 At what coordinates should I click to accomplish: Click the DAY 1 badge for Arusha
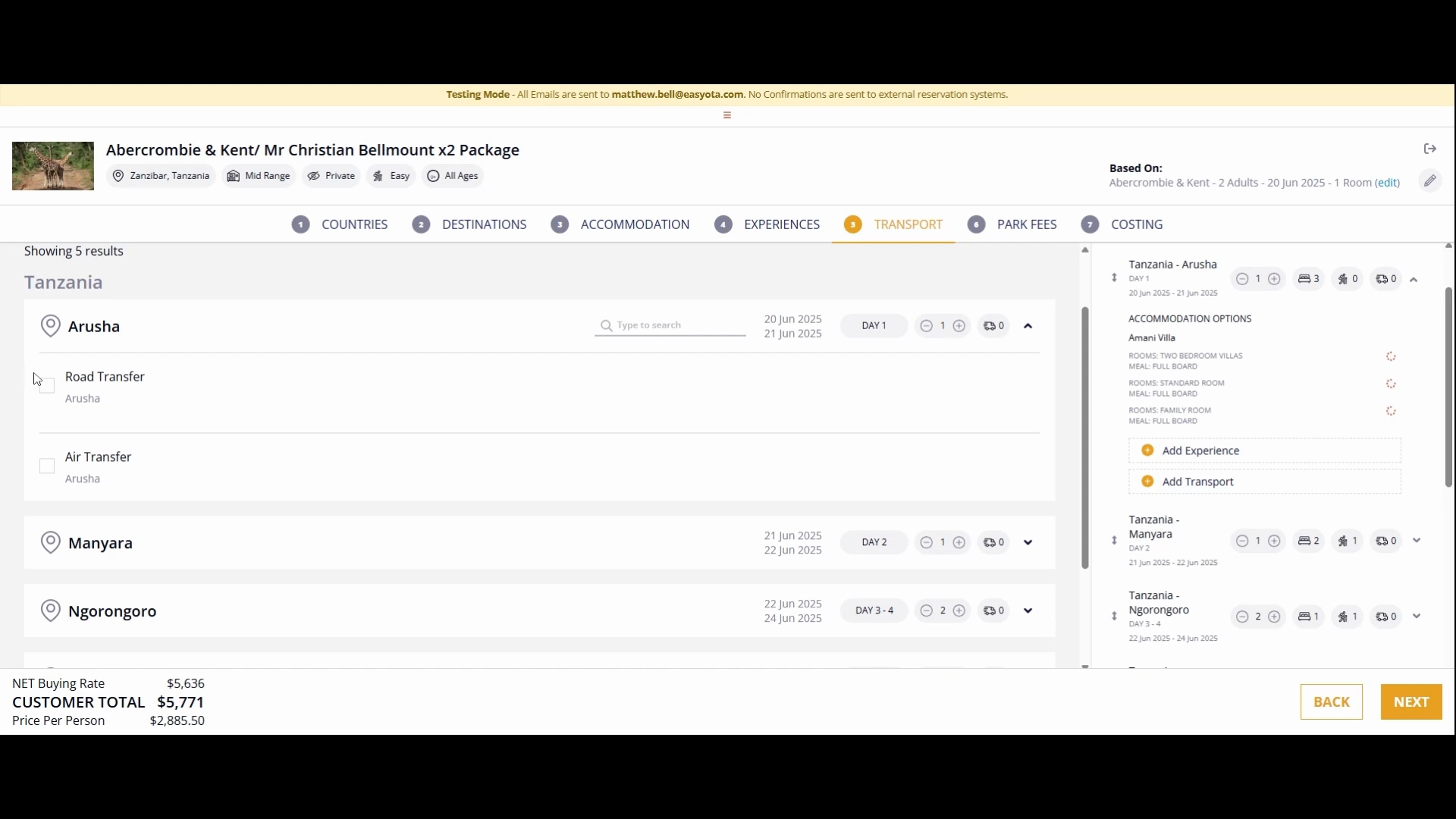pos(874,326)
